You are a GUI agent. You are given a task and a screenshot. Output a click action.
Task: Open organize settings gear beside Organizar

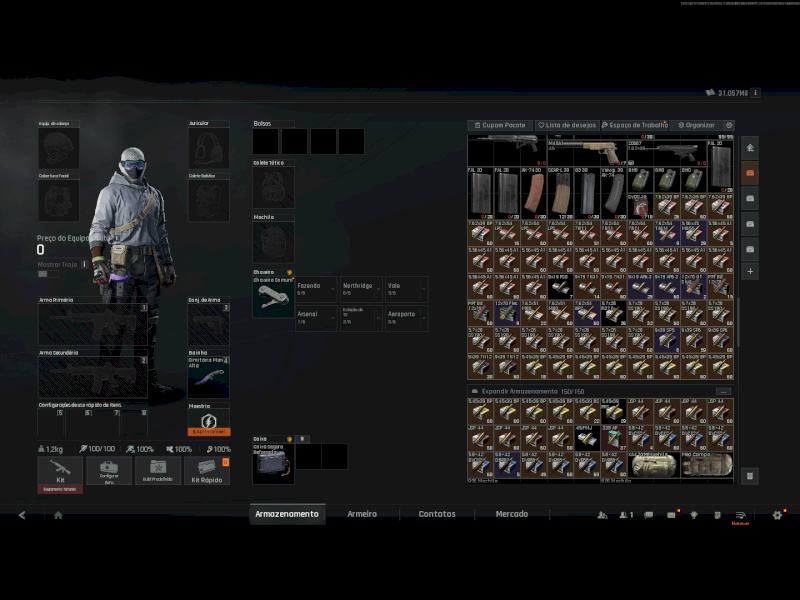click(x=729, y=125)
